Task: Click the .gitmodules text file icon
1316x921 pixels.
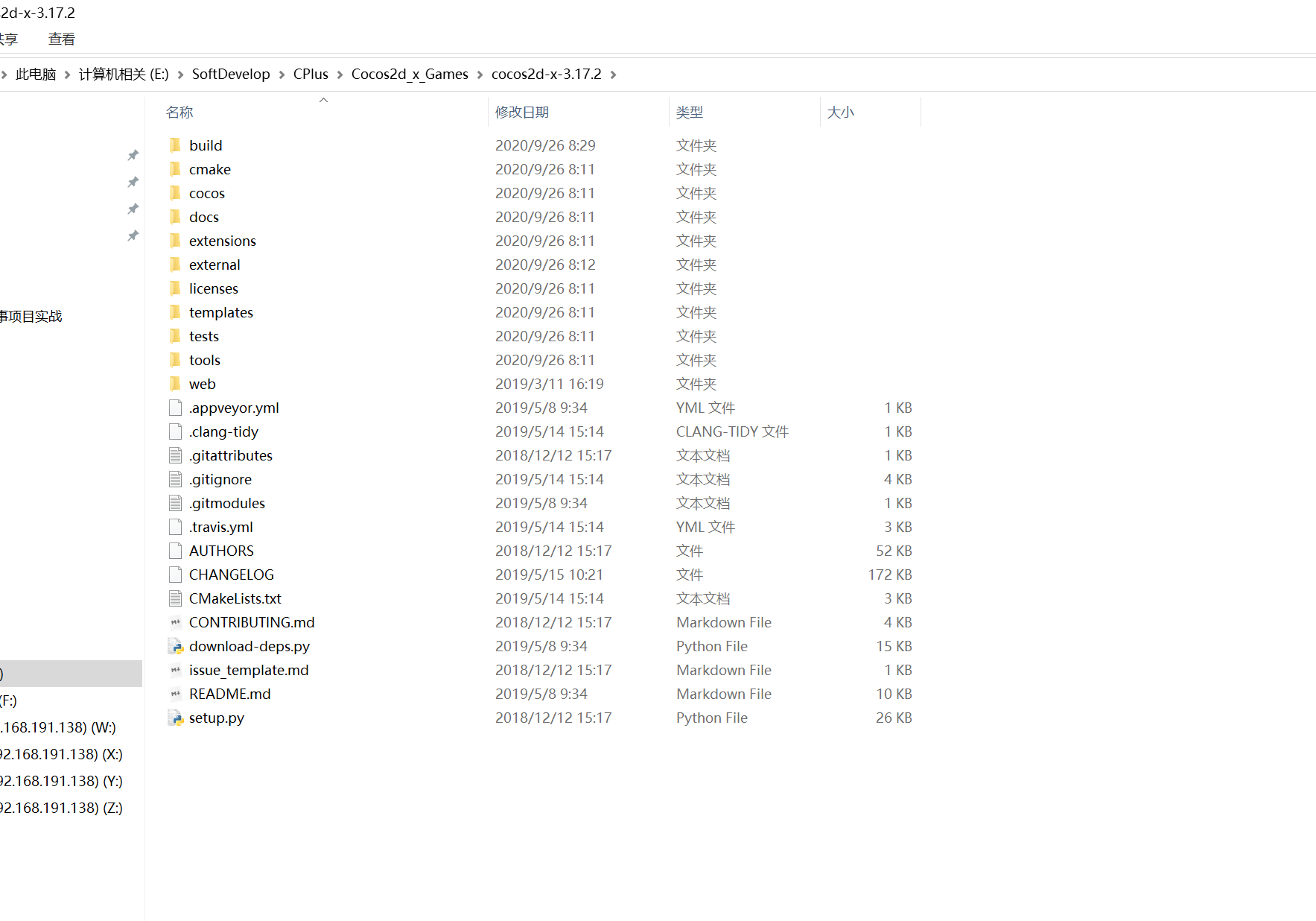Action: (x=175, y=502)
